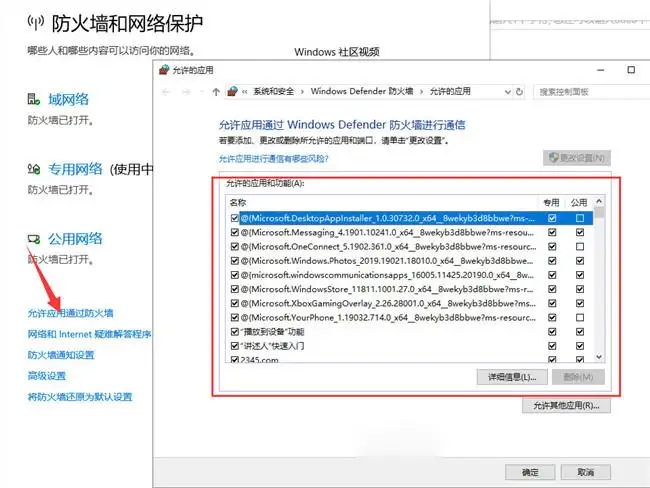Click the back arrow in allowed apps window

pos(166,92)
